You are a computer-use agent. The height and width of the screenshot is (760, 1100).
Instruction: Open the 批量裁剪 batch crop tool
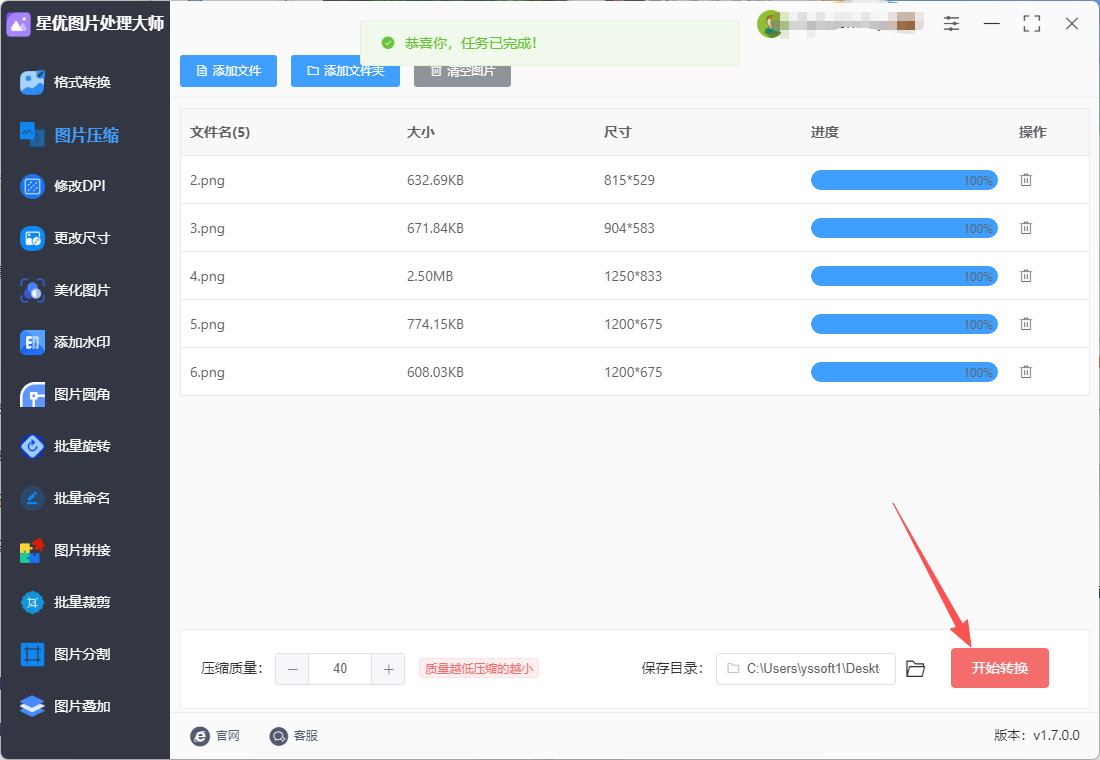pos(65,602)
